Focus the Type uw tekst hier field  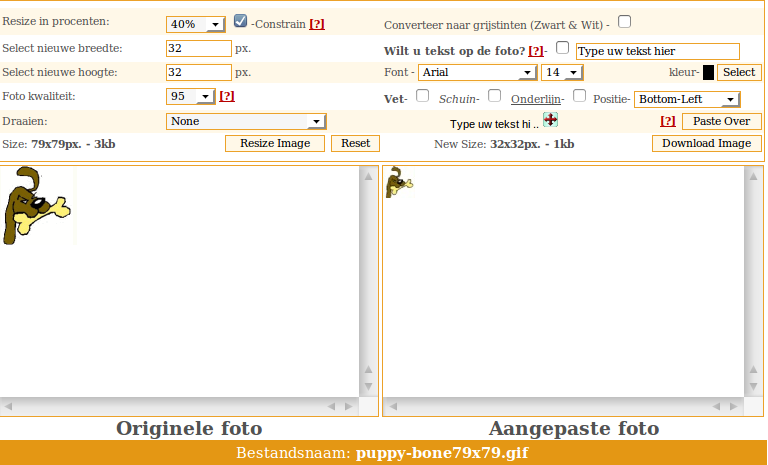[x=658, y=51]
